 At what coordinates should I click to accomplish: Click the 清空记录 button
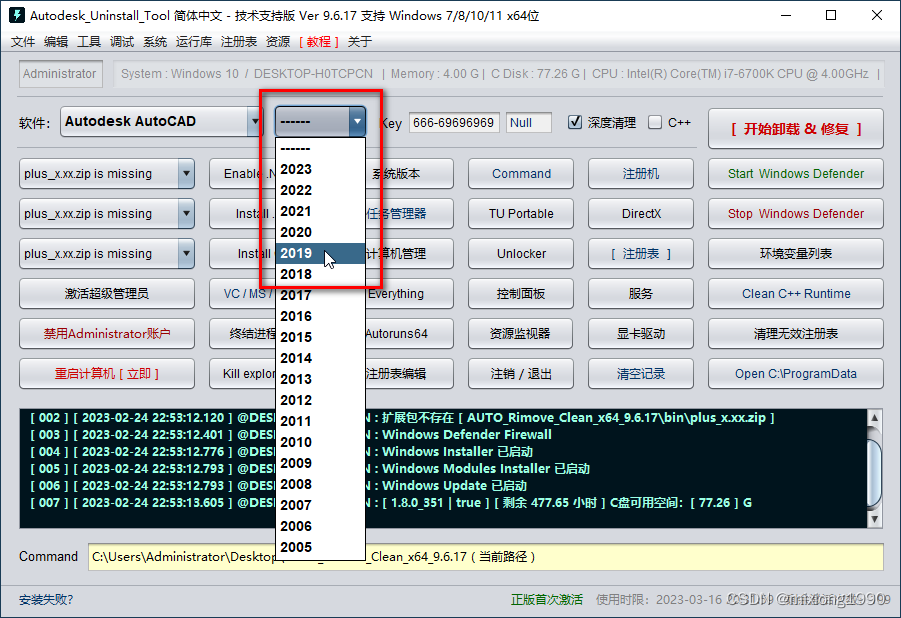[641, 374]
